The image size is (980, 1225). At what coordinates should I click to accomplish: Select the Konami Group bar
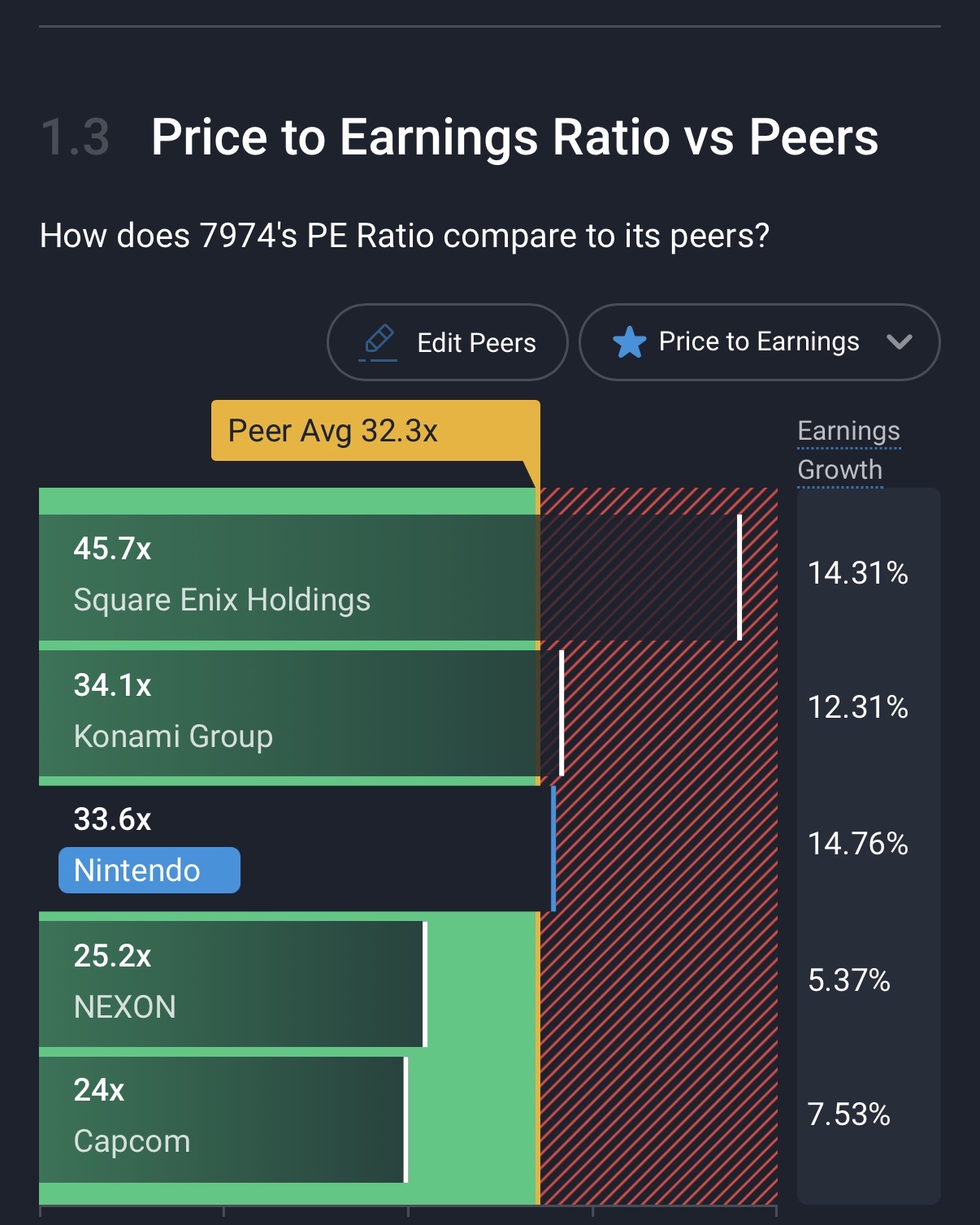pos(288,713)
